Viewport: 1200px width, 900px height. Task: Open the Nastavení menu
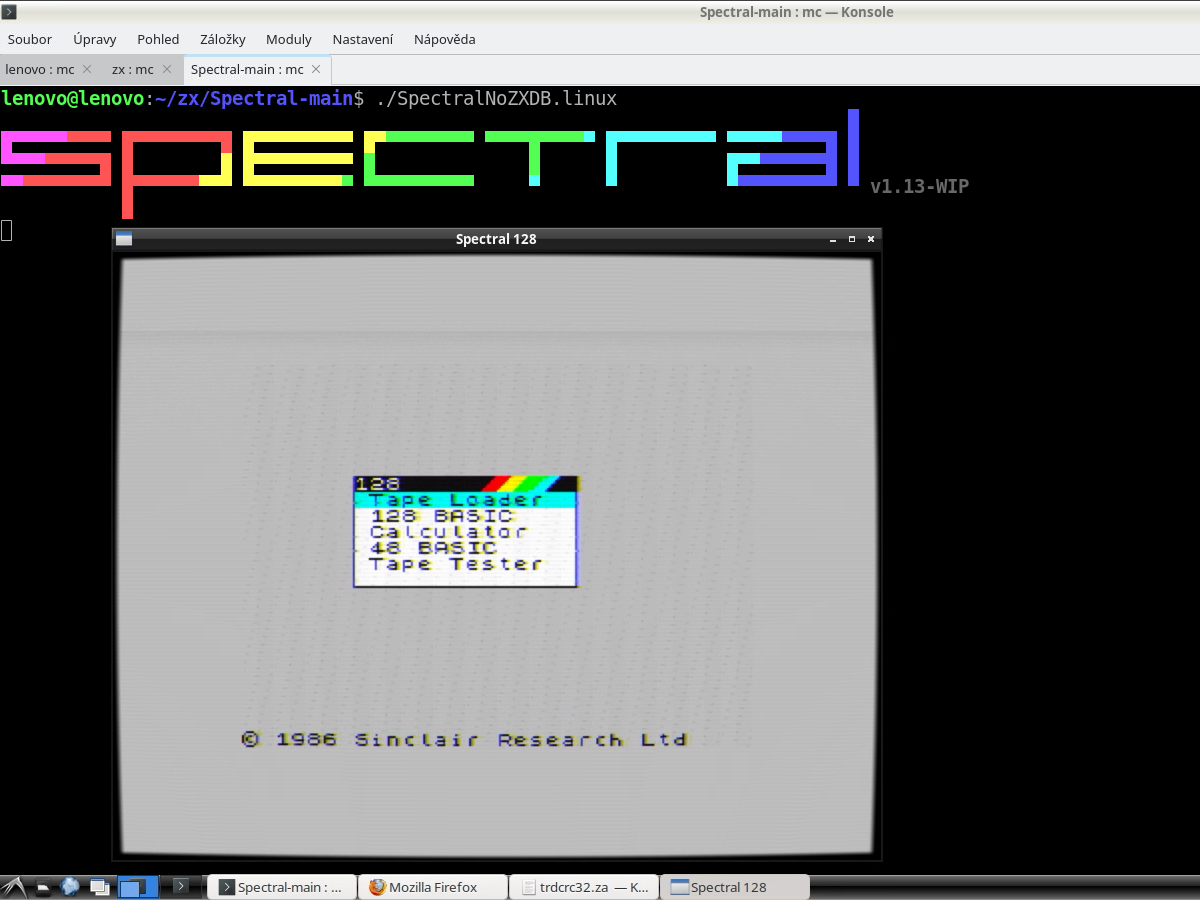click(x=363, y=40)
